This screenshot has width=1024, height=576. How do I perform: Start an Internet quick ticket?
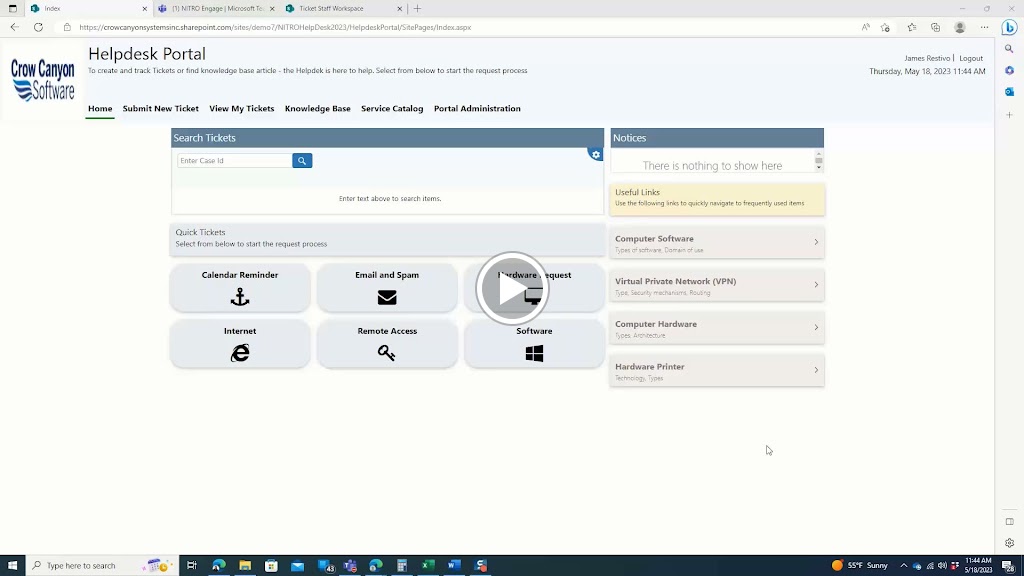coord(240,344)
